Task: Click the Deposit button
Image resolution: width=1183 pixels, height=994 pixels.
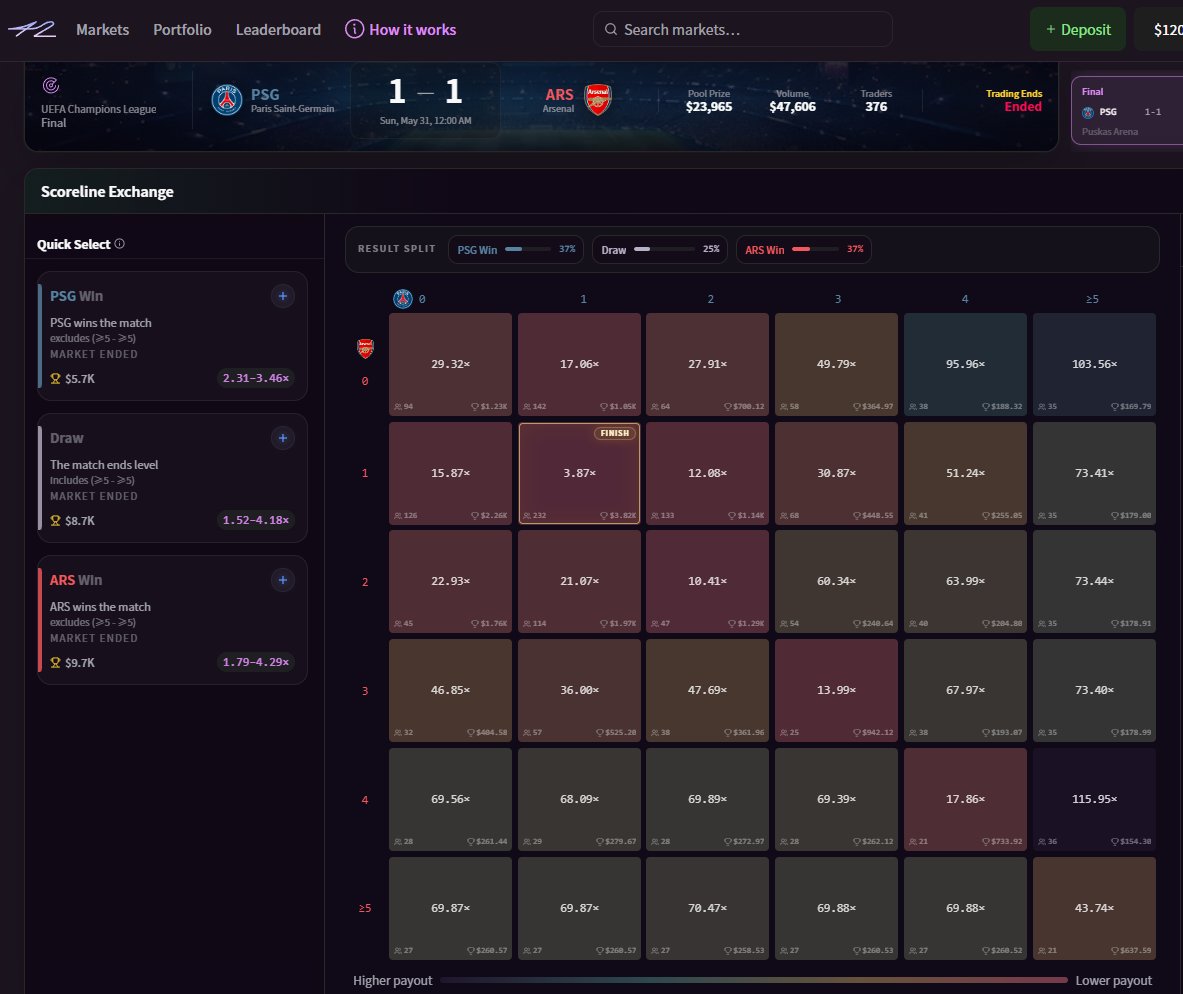Action: coord(1077,29)
